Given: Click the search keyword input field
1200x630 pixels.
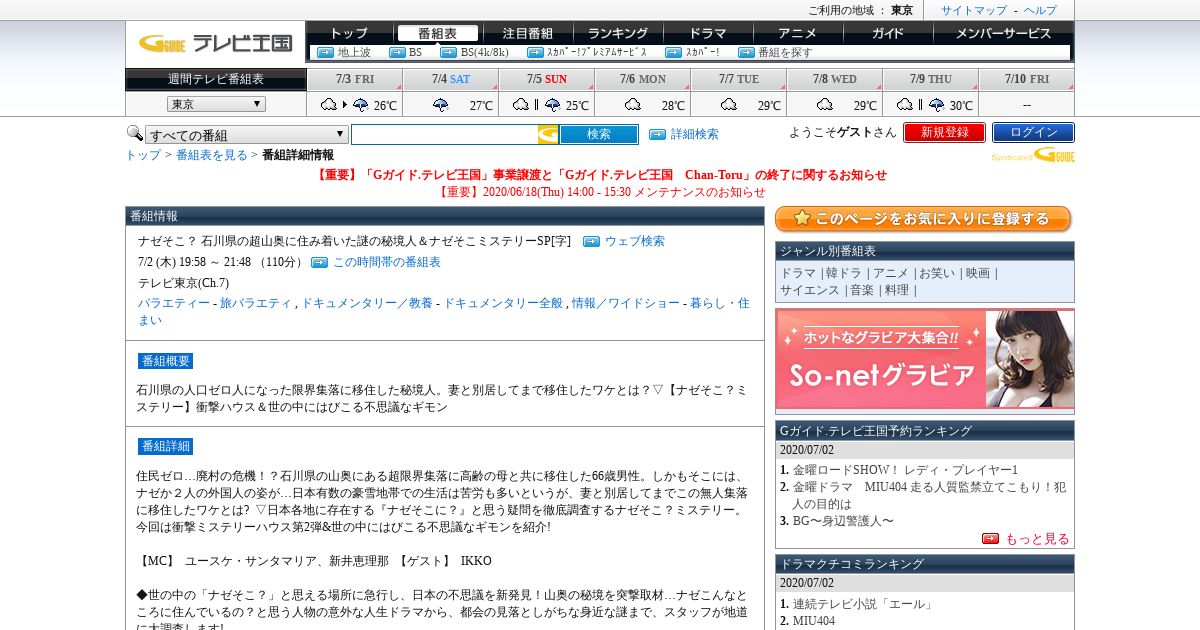Looking at the screenshot, I should click(x=444, y=134).
